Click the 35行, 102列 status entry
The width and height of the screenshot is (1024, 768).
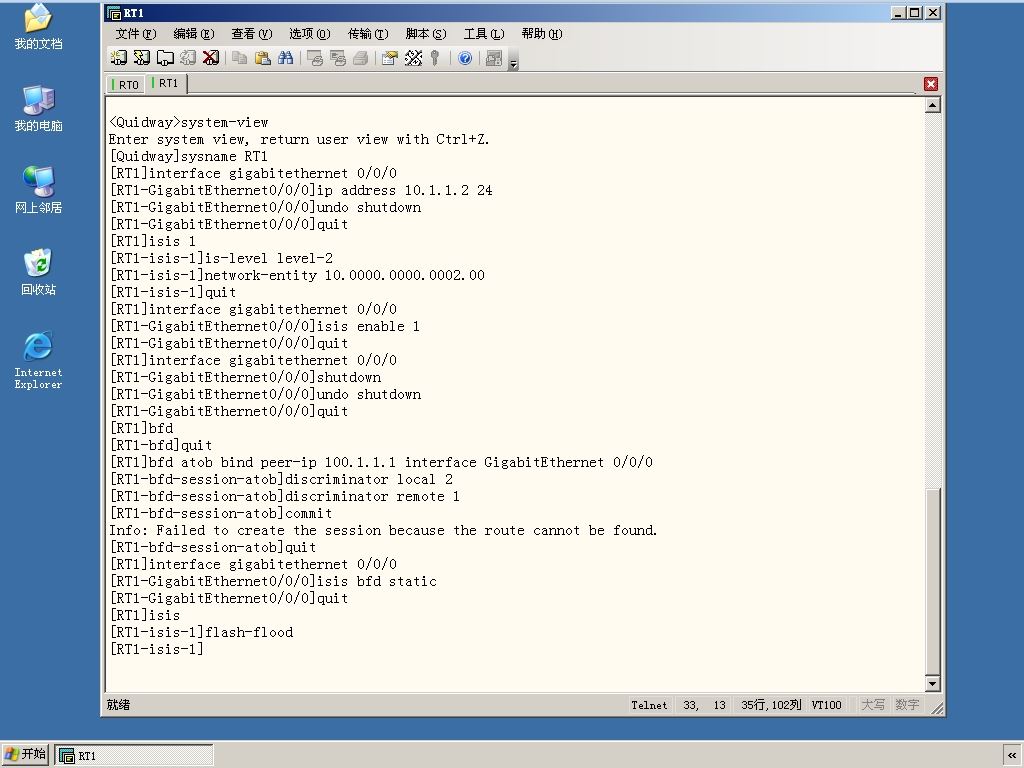point(771,705)
